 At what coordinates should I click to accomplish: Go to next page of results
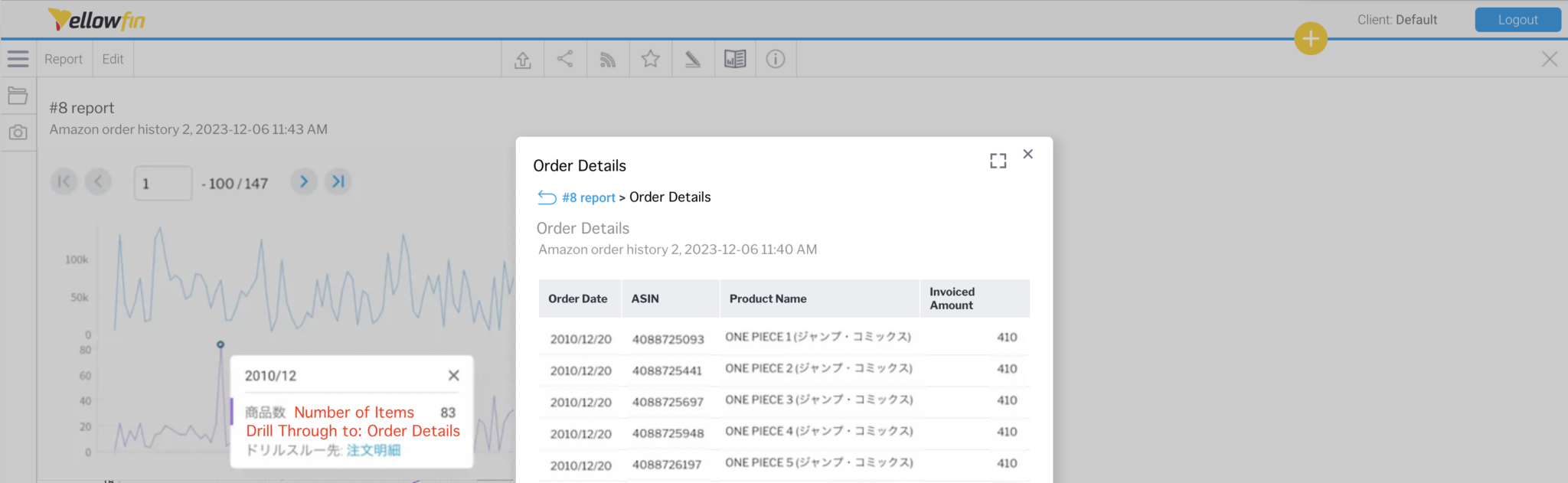point(304,181)
